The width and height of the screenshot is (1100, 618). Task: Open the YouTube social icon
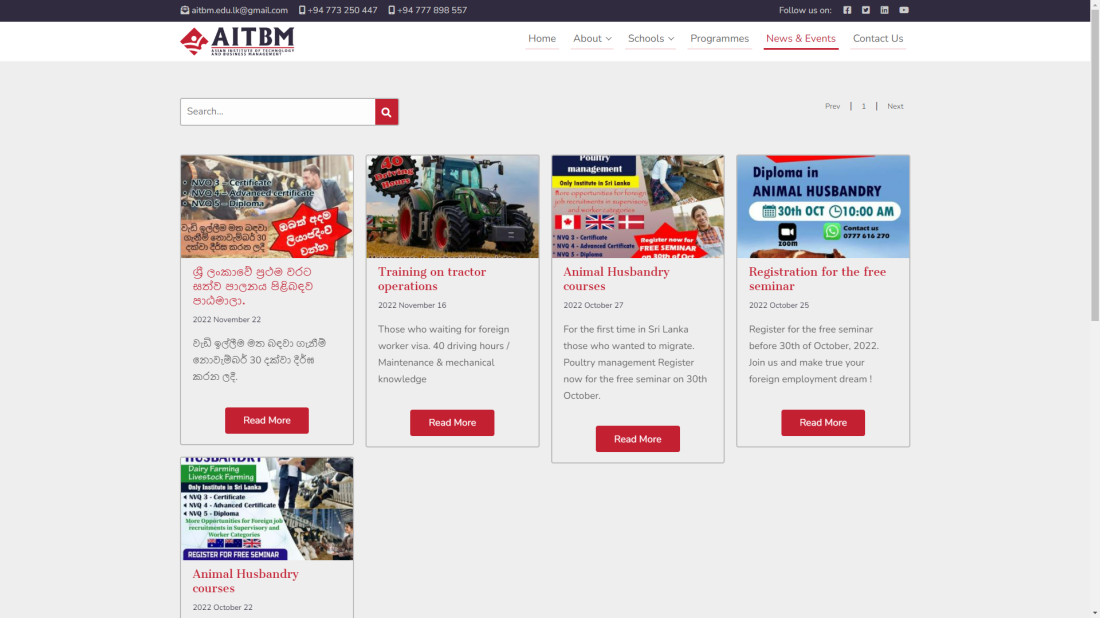click(x=904, y=10)
